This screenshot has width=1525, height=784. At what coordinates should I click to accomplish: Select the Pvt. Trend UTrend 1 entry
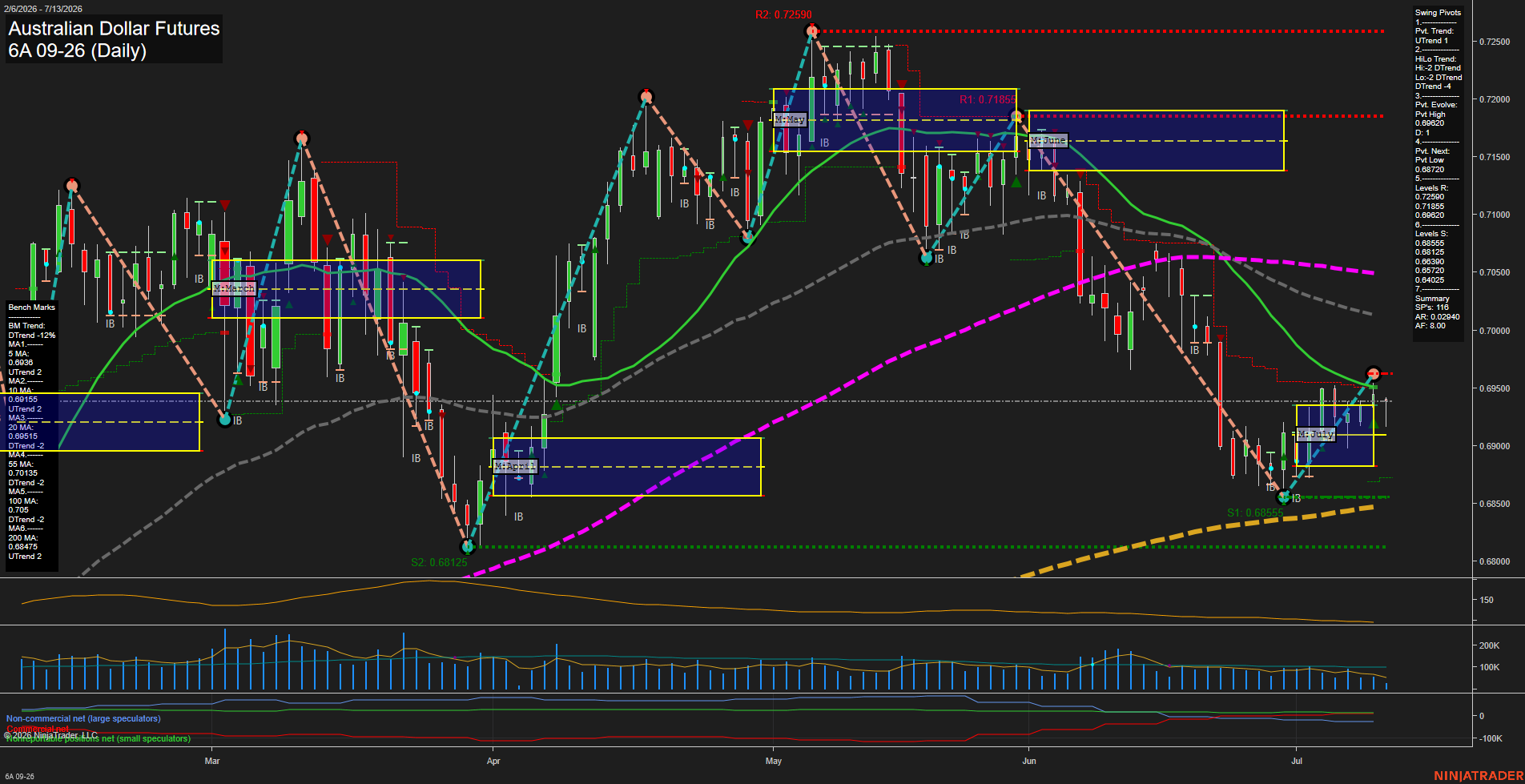(x=1434, y=36)
